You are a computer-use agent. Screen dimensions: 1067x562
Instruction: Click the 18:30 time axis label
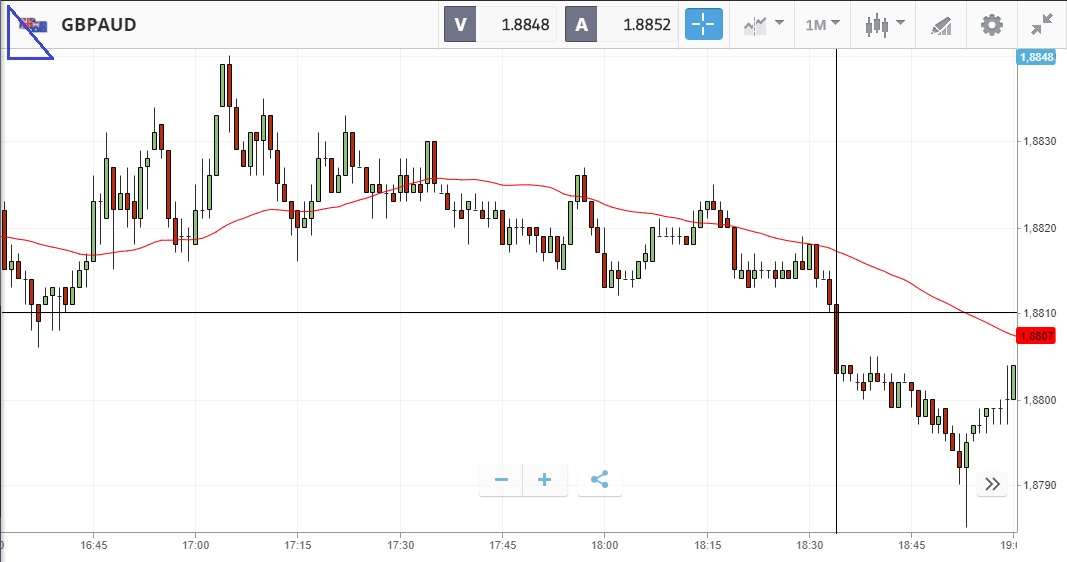(810, 545)
